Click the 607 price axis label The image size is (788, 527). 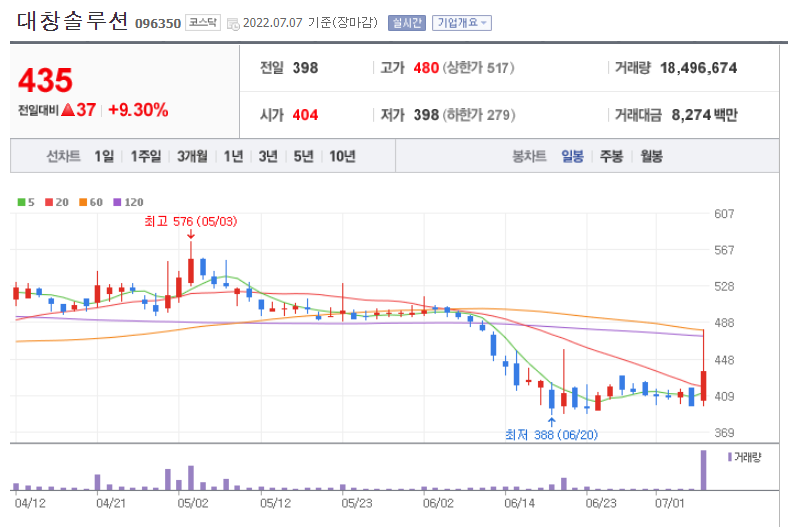[724, 214]
